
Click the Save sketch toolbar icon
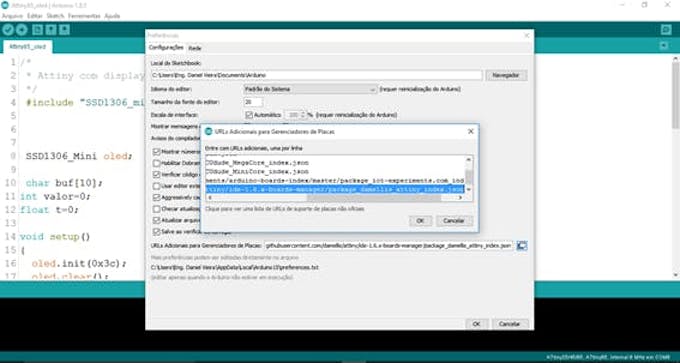pos(64,29)
